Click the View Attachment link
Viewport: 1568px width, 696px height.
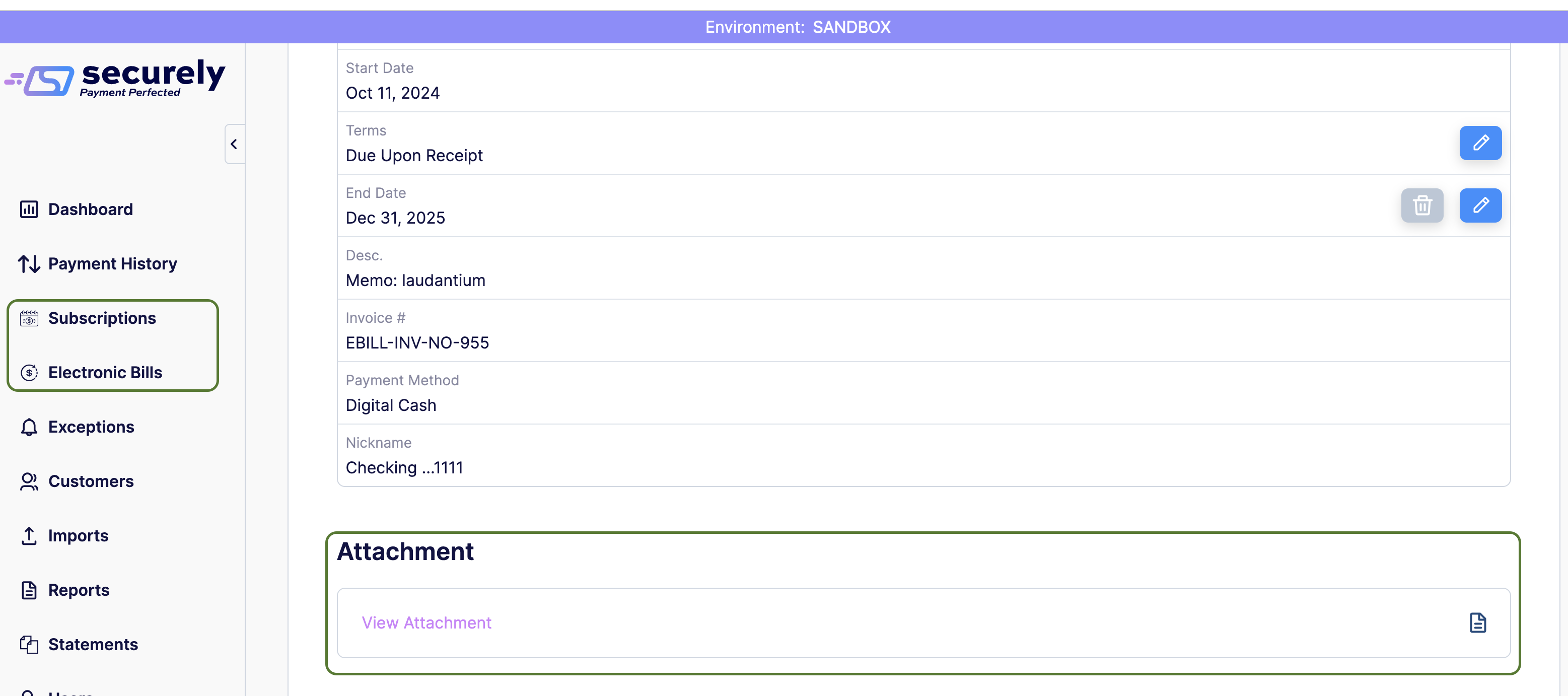(x=426, y=622)
